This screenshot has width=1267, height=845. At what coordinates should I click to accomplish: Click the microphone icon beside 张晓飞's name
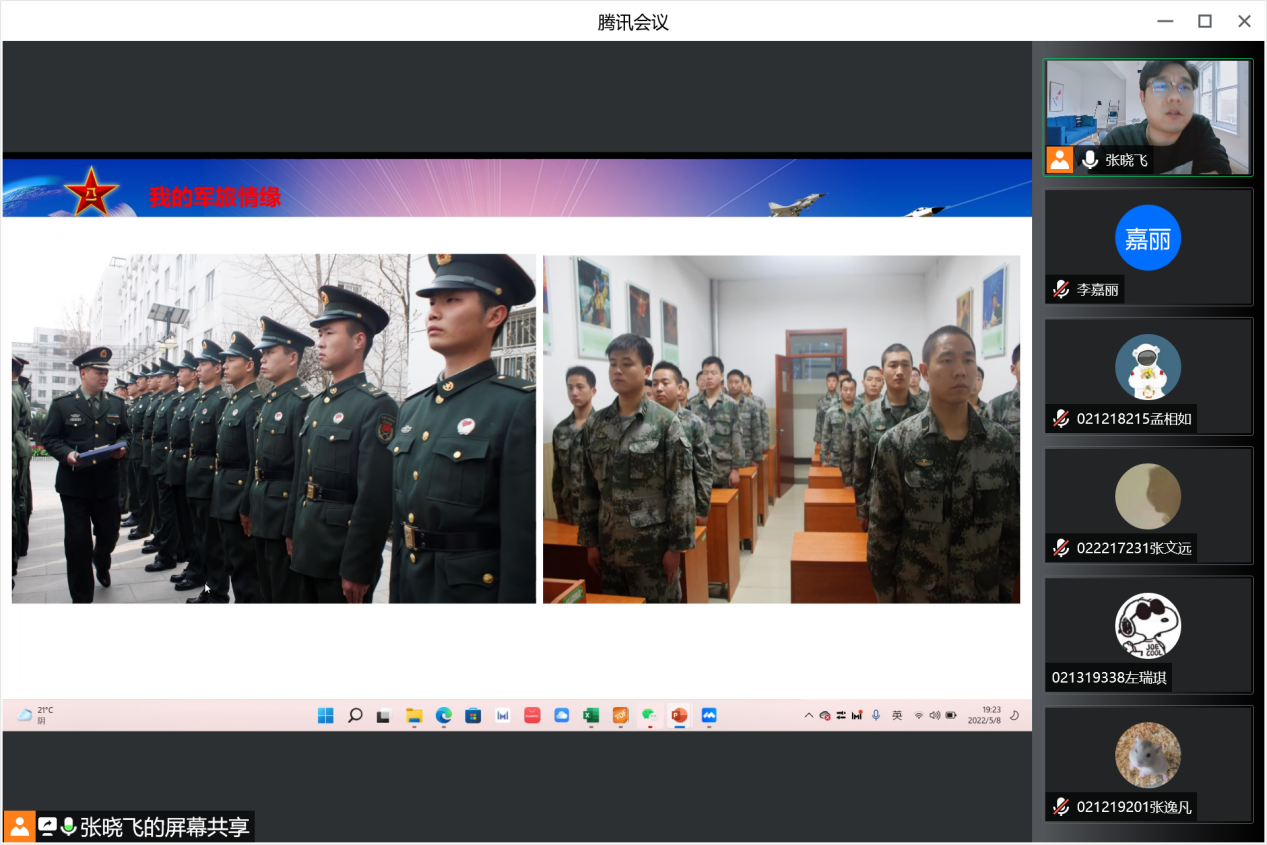pos(1089,160)
